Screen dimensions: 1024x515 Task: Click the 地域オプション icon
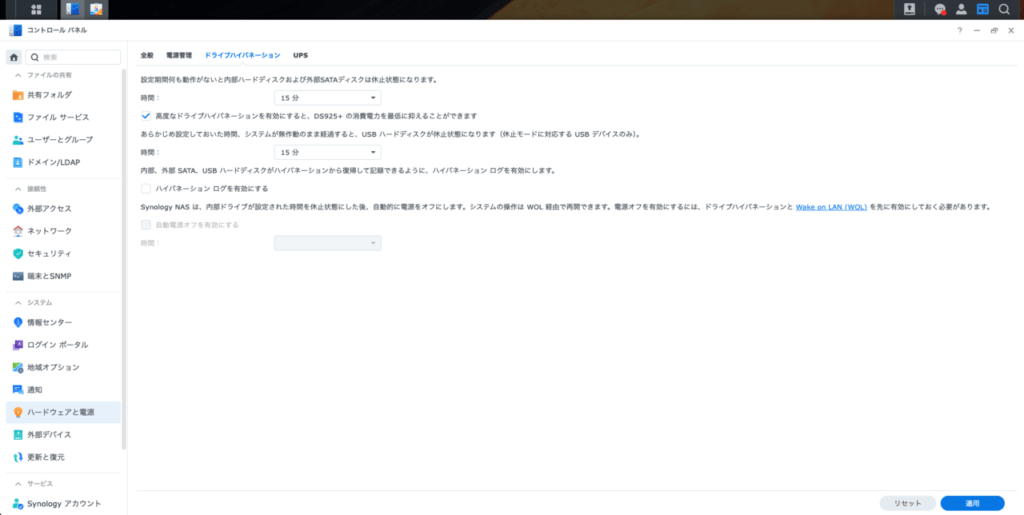pos(18,367)
